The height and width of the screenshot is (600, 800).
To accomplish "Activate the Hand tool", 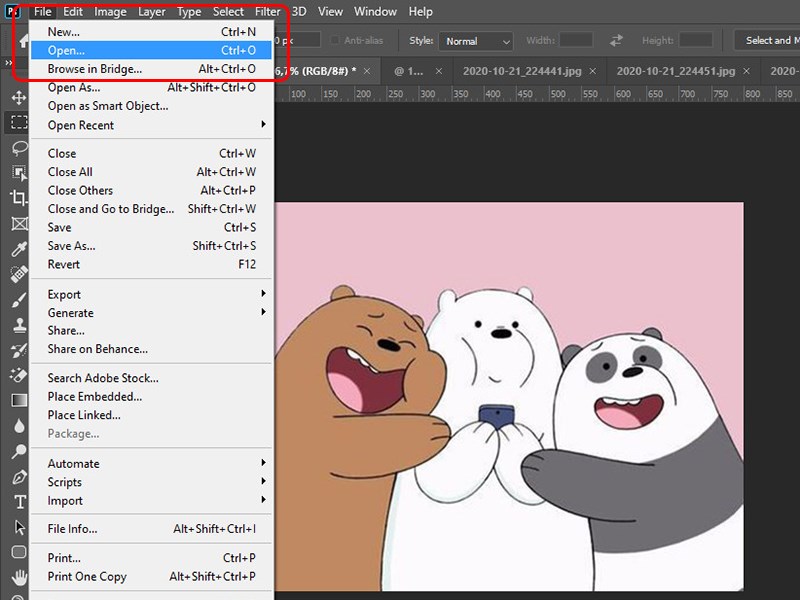I will pos(18,577).
